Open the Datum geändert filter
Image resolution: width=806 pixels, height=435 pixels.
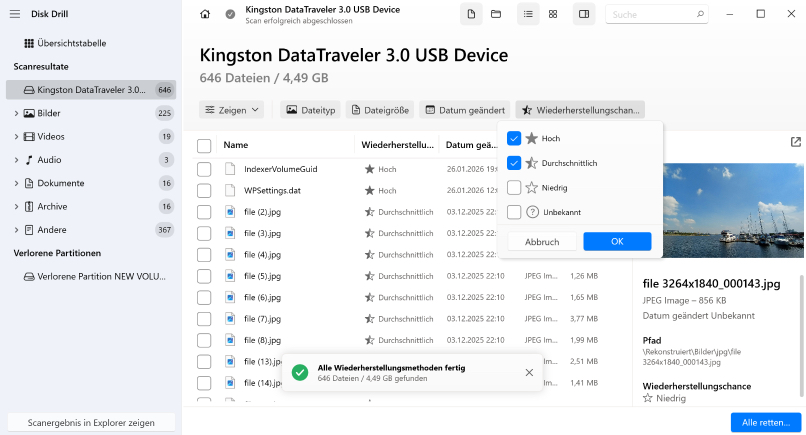pos(465,110)
